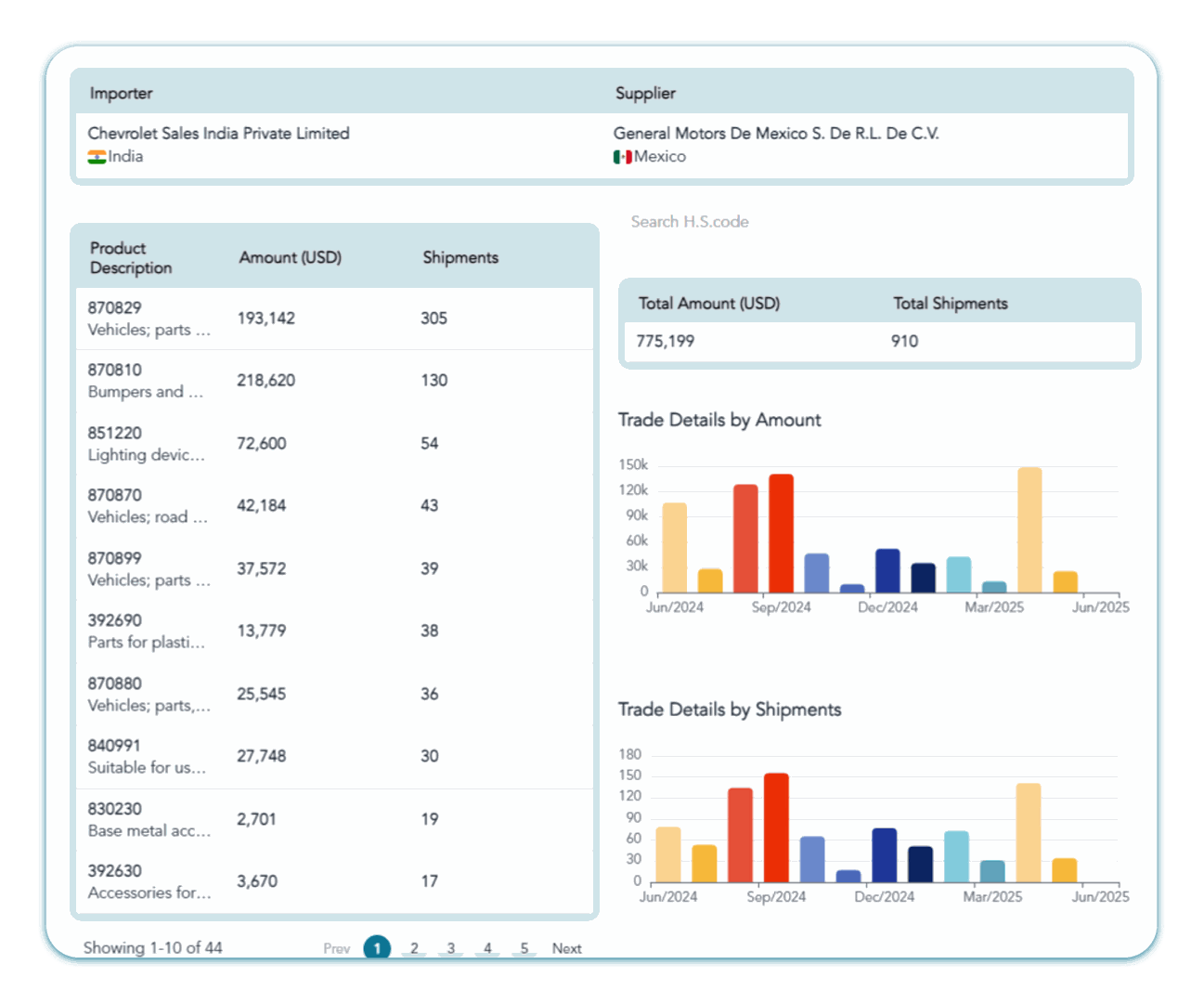Click importer Chevrolet Sales India Private Limited
The image size is (1204, 1003).
pyautogui.click(x=219, y=134)
